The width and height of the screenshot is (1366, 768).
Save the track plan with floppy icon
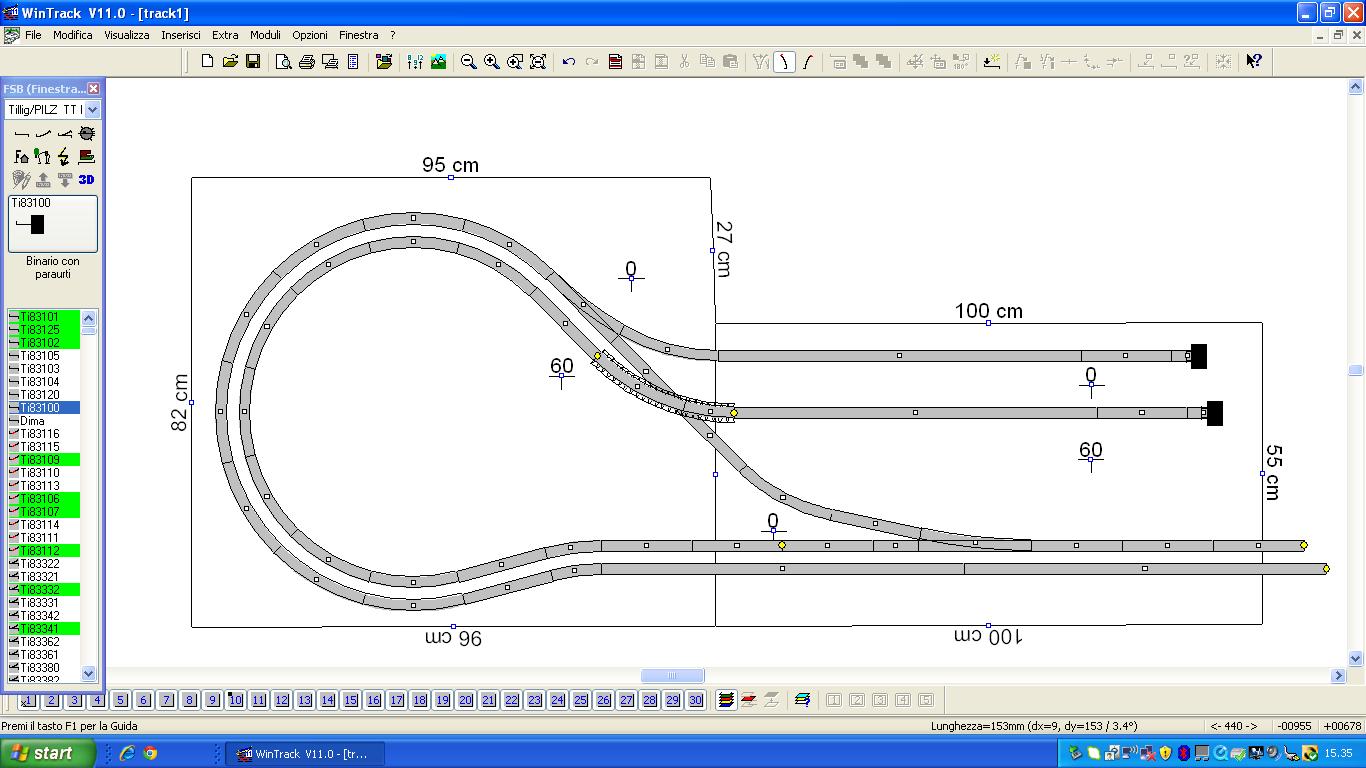[253, 61]
